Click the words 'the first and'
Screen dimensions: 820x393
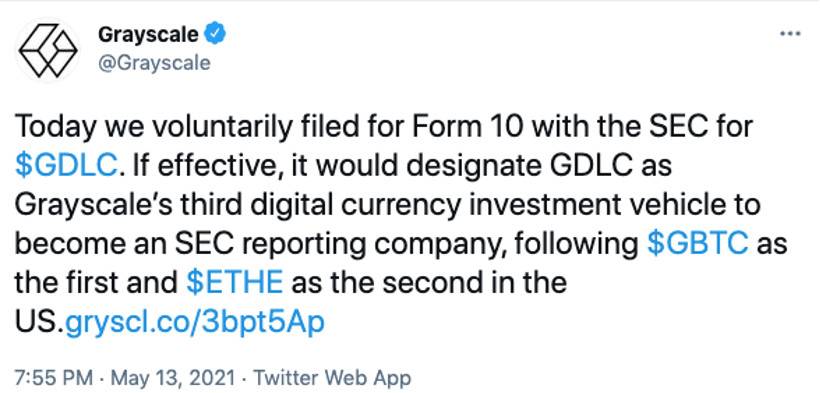coord(96,283)
